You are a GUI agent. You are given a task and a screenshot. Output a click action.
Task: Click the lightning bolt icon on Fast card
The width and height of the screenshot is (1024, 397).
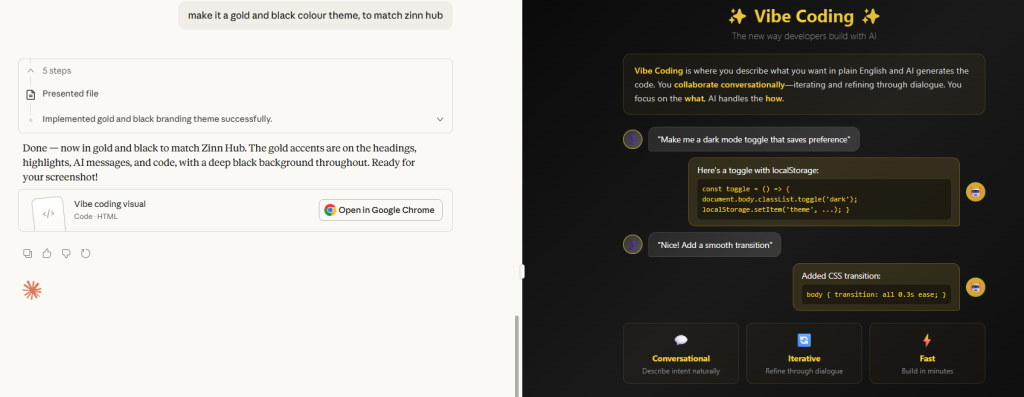927,340
